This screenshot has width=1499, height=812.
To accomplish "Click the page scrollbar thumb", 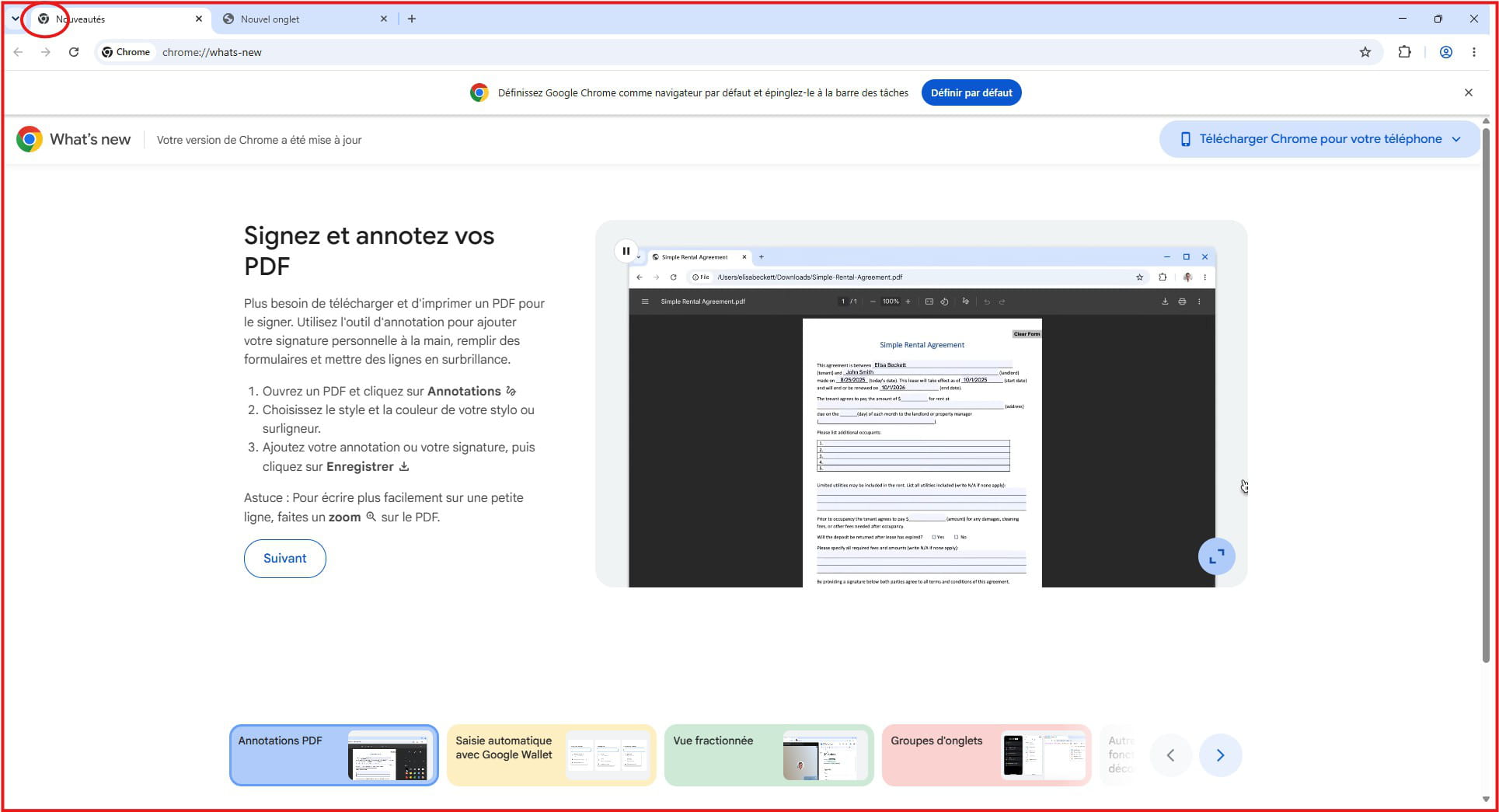I will [x=1486, y=395].
